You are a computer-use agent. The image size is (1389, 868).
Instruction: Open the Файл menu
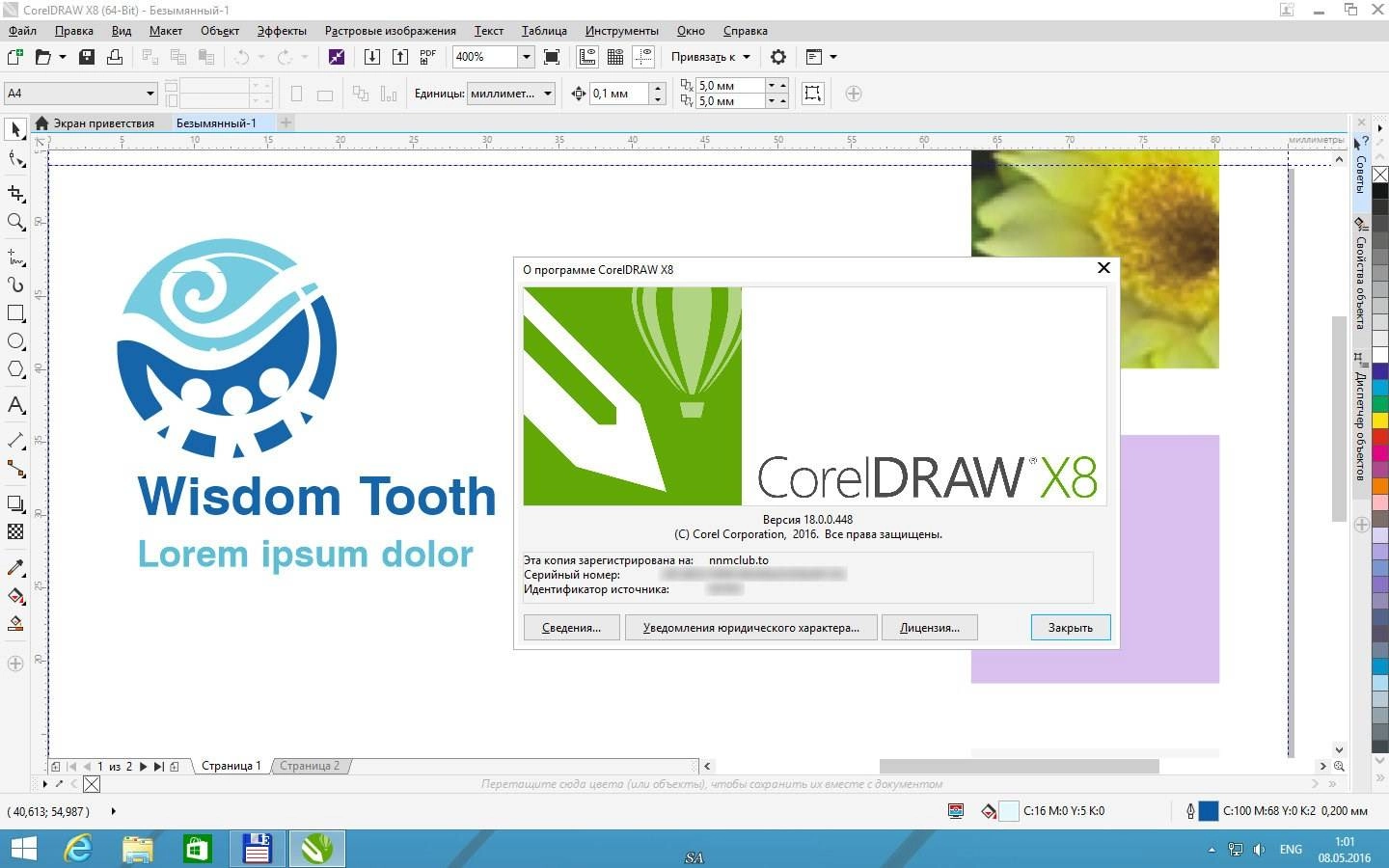coord(22,31)
